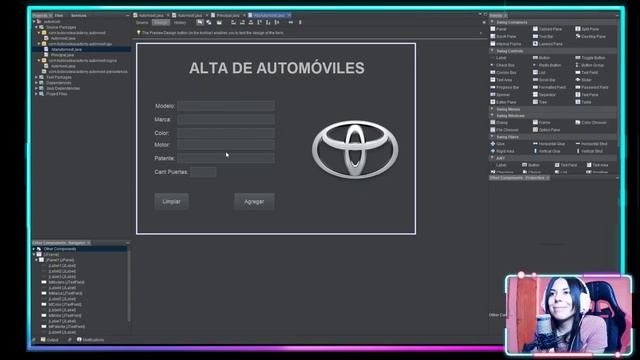Click the Agregar button on the form
Image resolution: width=640 pixels, height=360 pixels.
pos(254,202)
